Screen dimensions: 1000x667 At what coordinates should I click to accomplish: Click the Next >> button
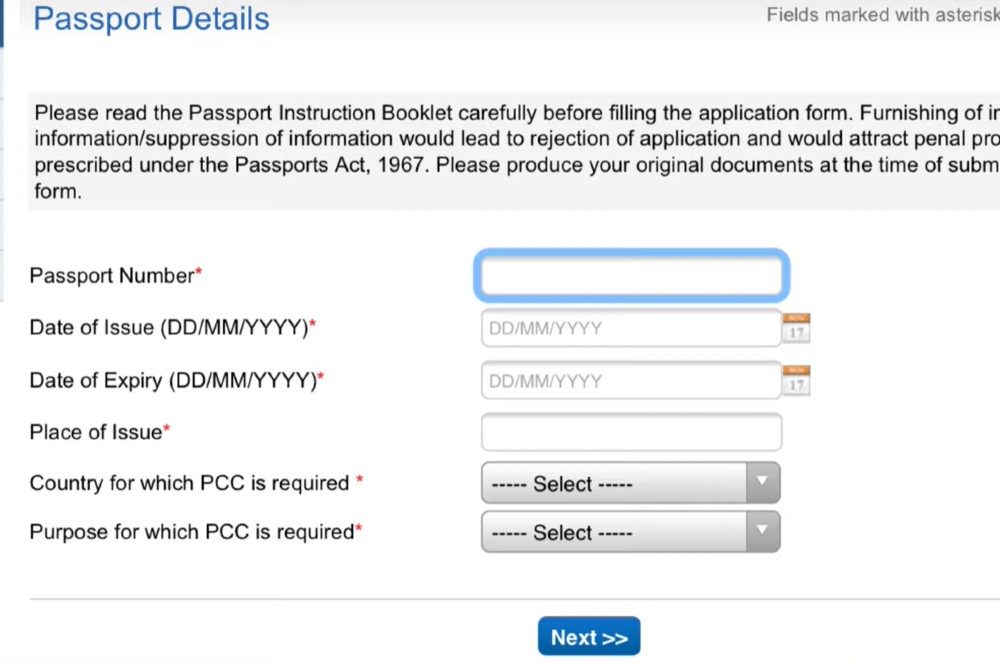click(x=589, y=636)
